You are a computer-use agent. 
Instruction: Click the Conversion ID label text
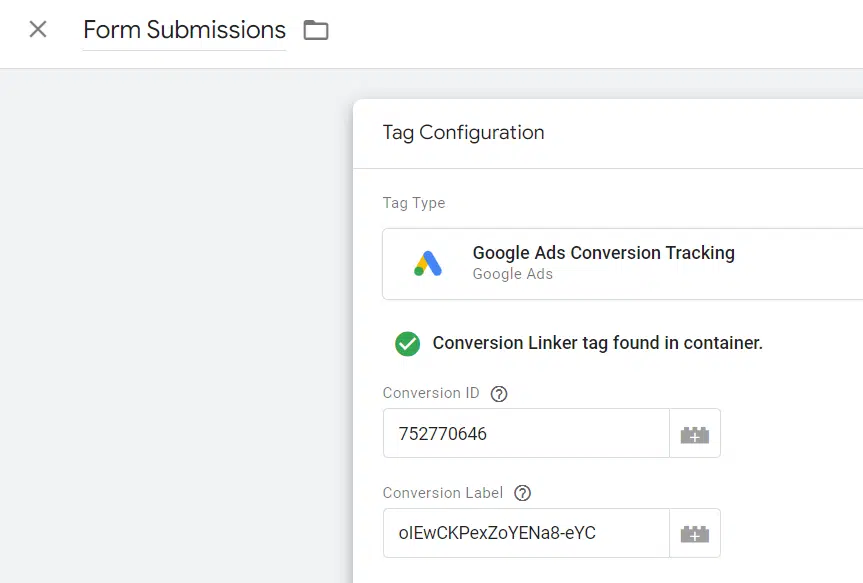pyautogui.click(x=431, y=393)
